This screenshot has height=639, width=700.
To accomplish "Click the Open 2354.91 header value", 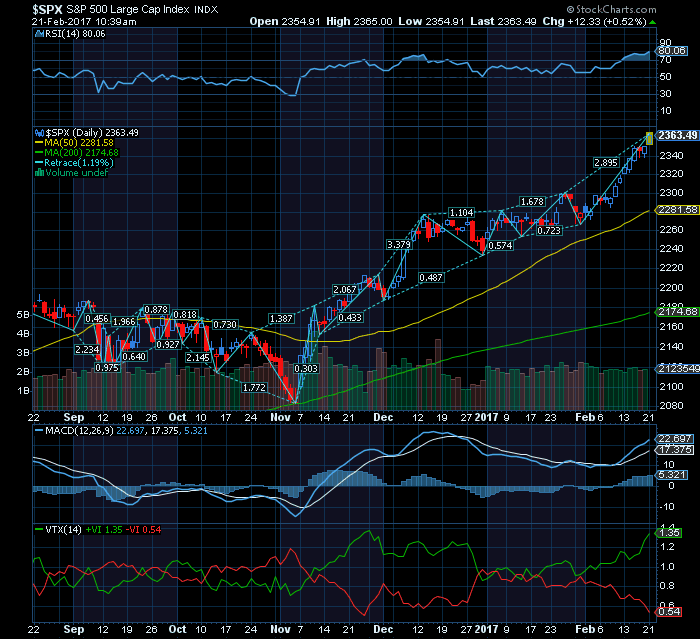I will click(285, 22).
